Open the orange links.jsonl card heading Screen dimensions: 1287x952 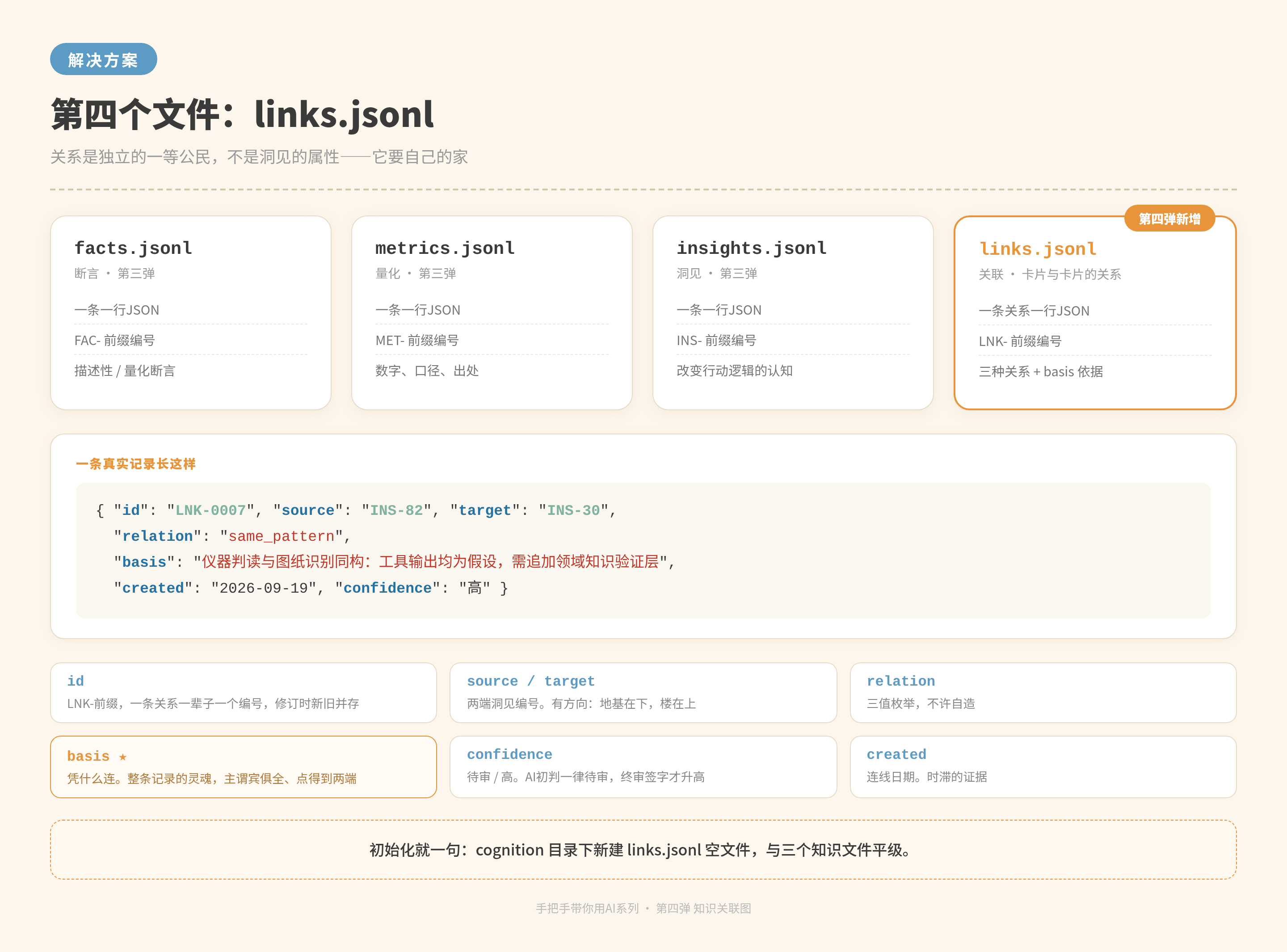pos(1038,249)
